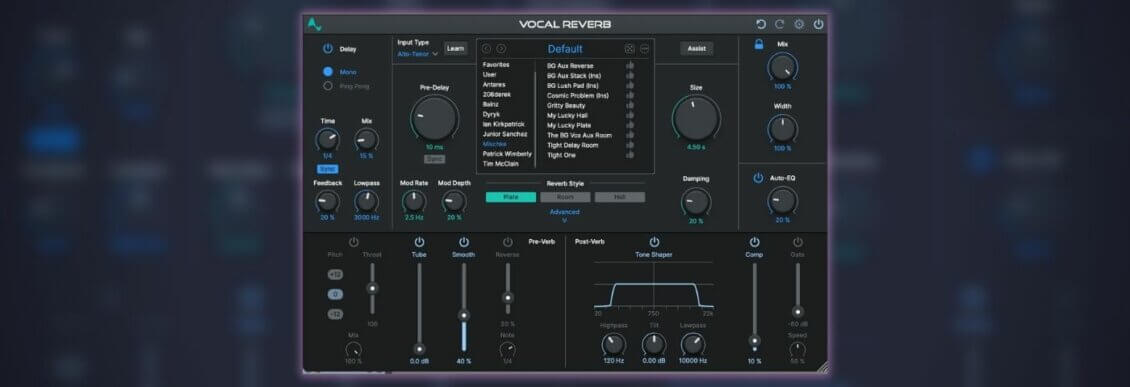Click the Gate slider handle
The image size is (1130, 387).
[798, 312]
